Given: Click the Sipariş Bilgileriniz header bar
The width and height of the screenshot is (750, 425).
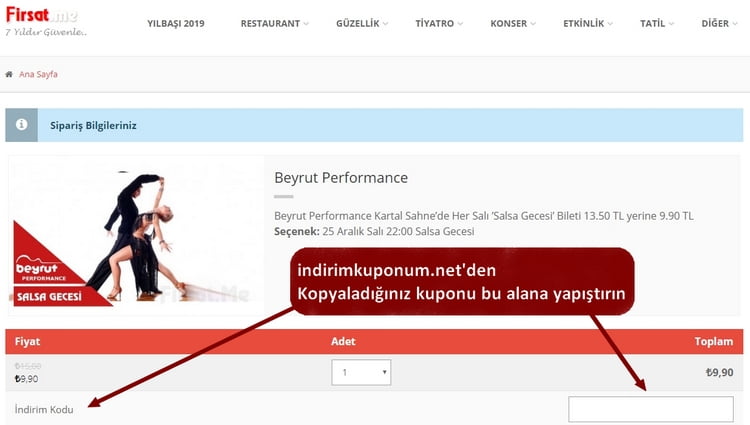Looking at the screenshot, I should coord(400,126).
